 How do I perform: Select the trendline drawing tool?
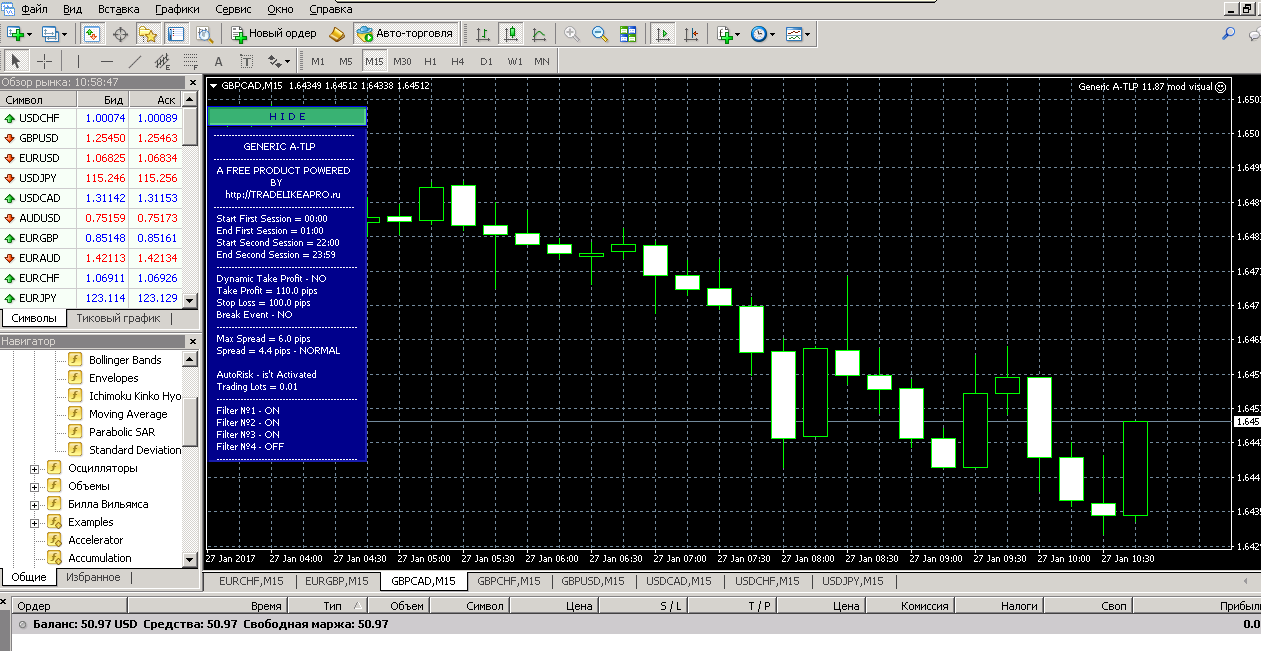(135, 61)
